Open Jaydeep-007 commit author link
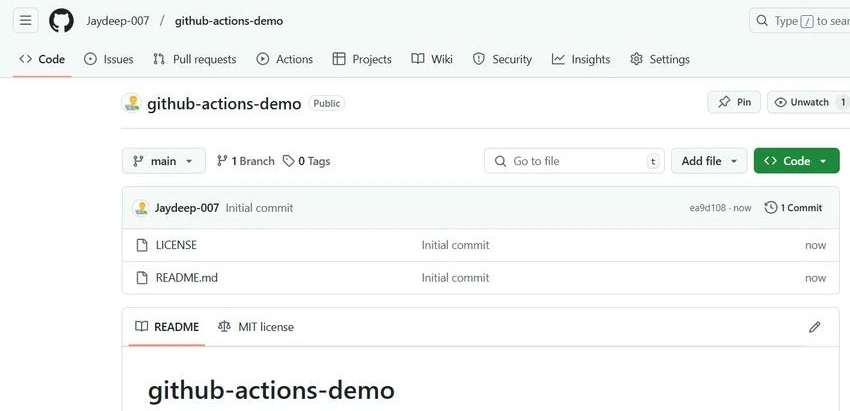Viewport: 850px width, 411px height. [187, 208]
